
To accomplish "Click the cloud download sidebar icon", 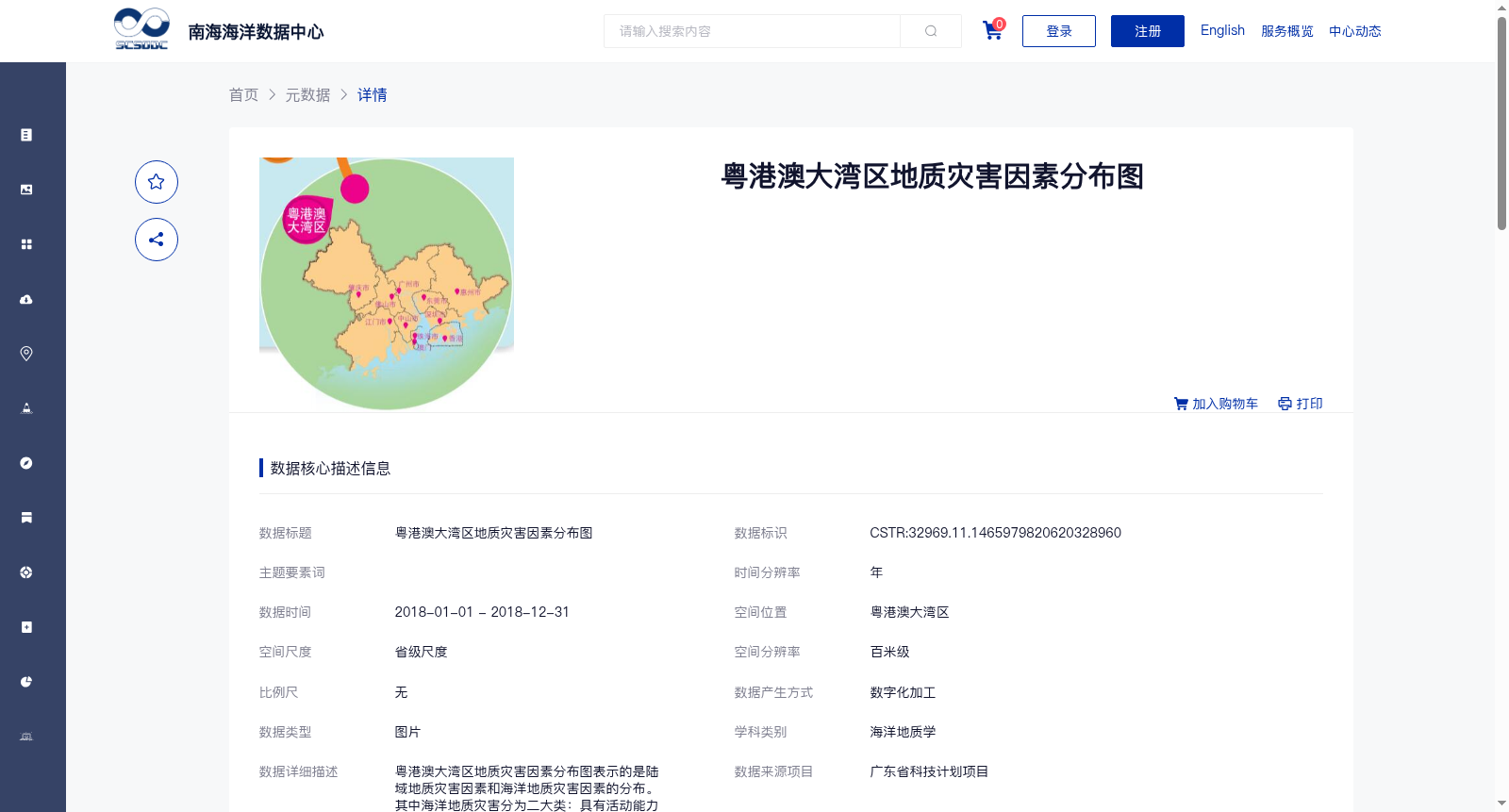I will [x=26, y=299].
